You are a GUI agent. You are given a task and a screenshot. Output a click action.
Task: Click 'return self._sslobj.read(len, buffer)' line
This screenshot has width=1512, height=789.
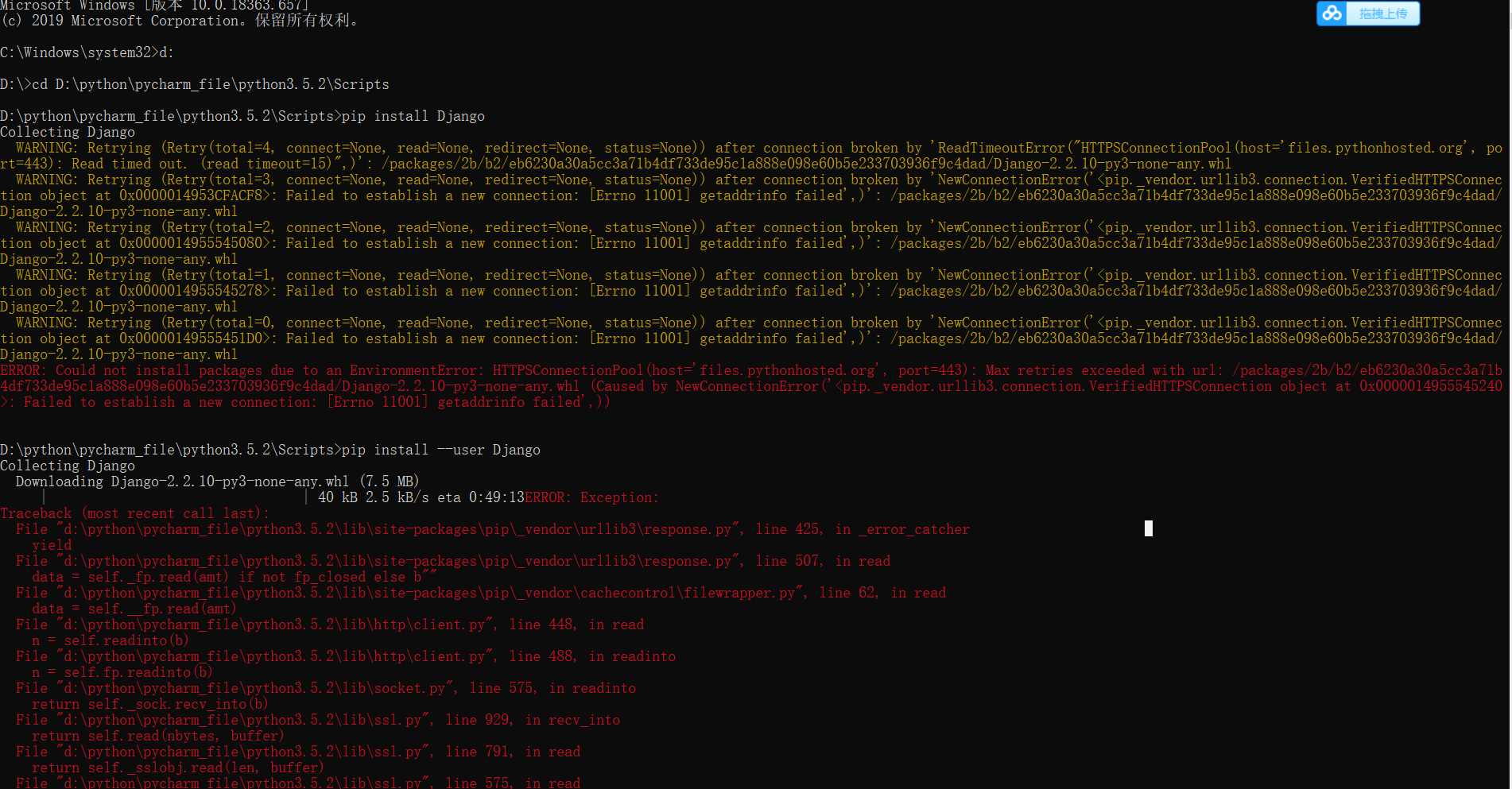[x=178, y=768]
